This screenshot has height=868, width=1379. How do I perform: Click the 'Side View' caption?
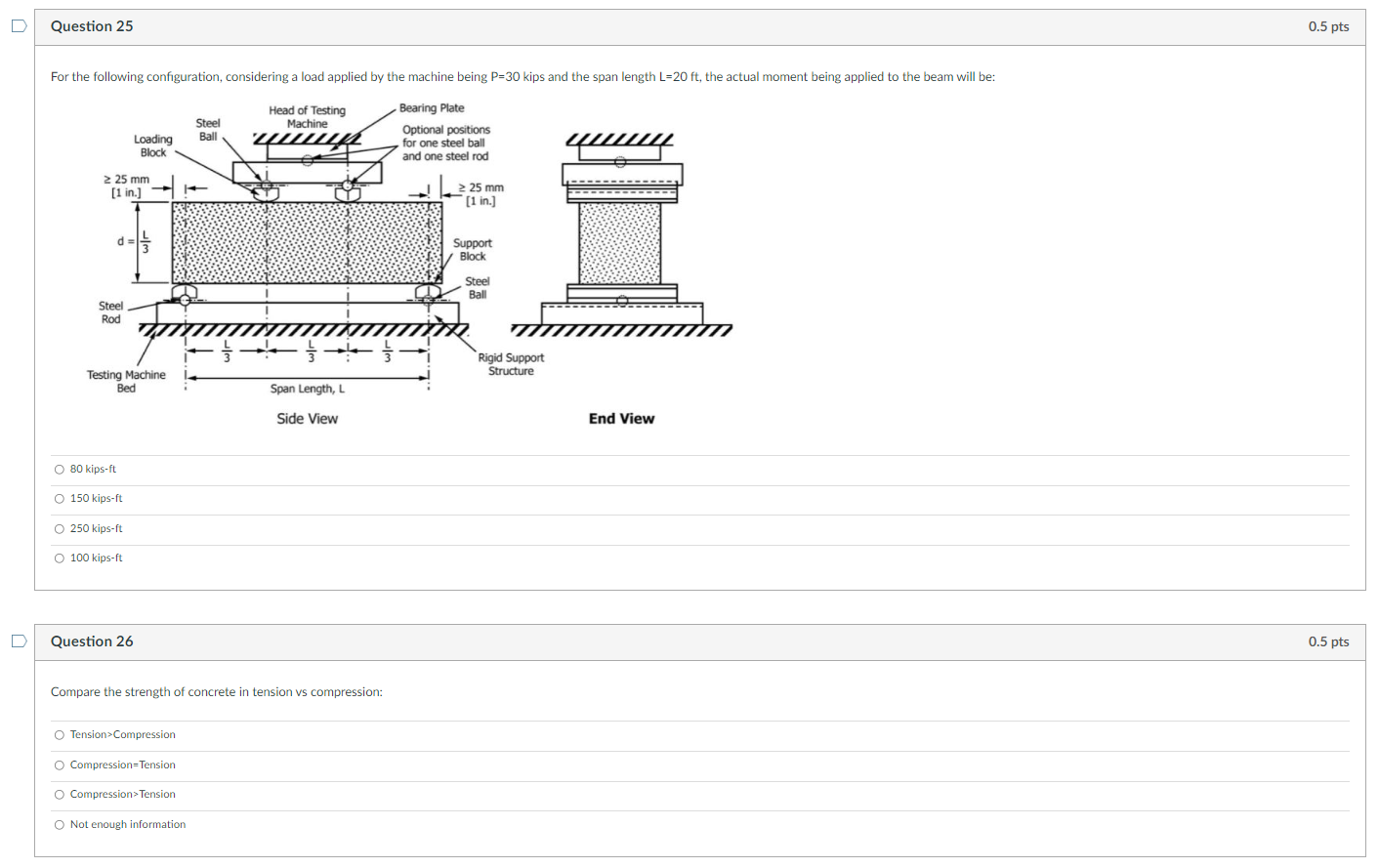308,419
